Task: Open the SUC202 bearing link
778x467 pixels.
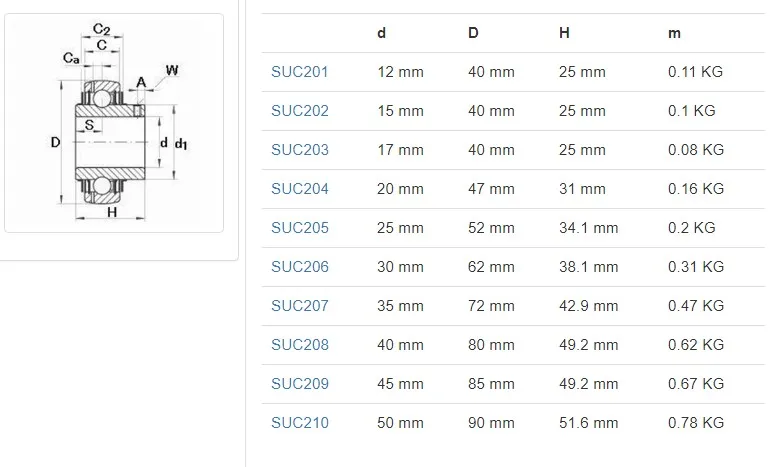Action: [x=300, y=111]
